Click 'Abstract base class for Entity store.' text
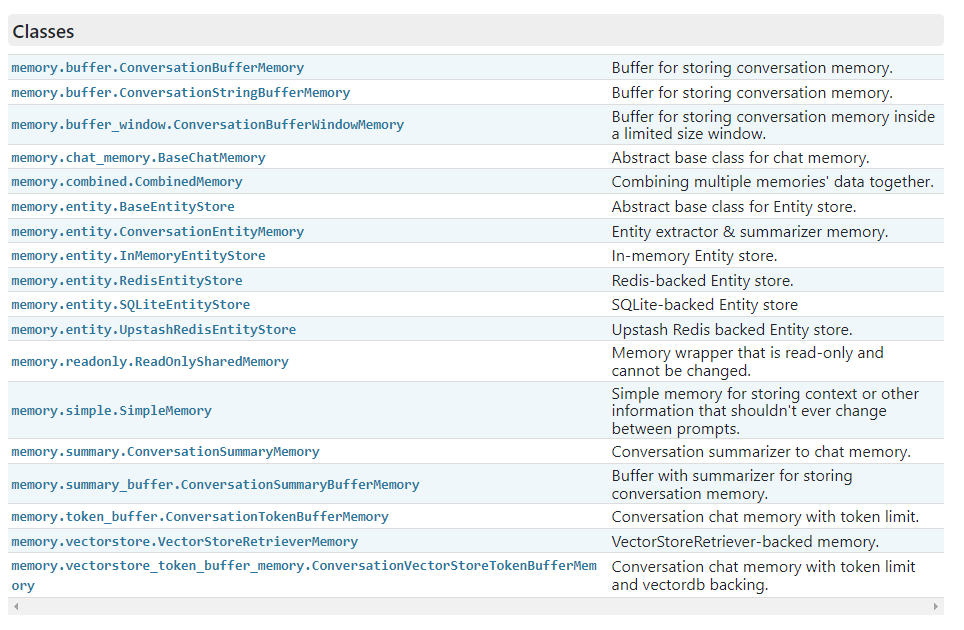Image resolution: width=964 pixels, height=630 pixels. pyautogui.click(x=733, y=207)
